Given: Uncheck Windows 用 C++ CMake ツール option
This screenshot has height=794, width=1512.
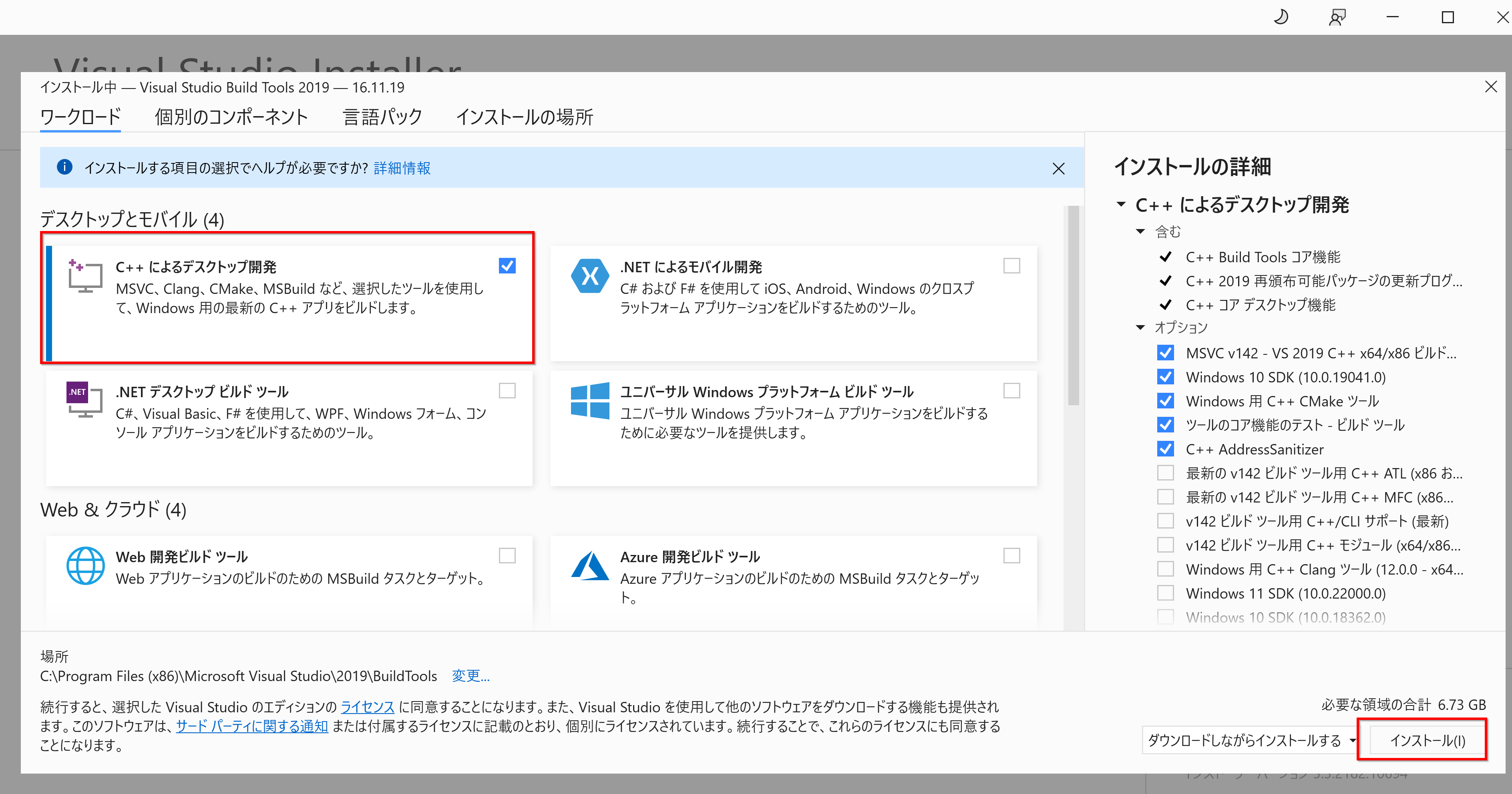Looking at the screenshot, I should tap(1165, 401).
